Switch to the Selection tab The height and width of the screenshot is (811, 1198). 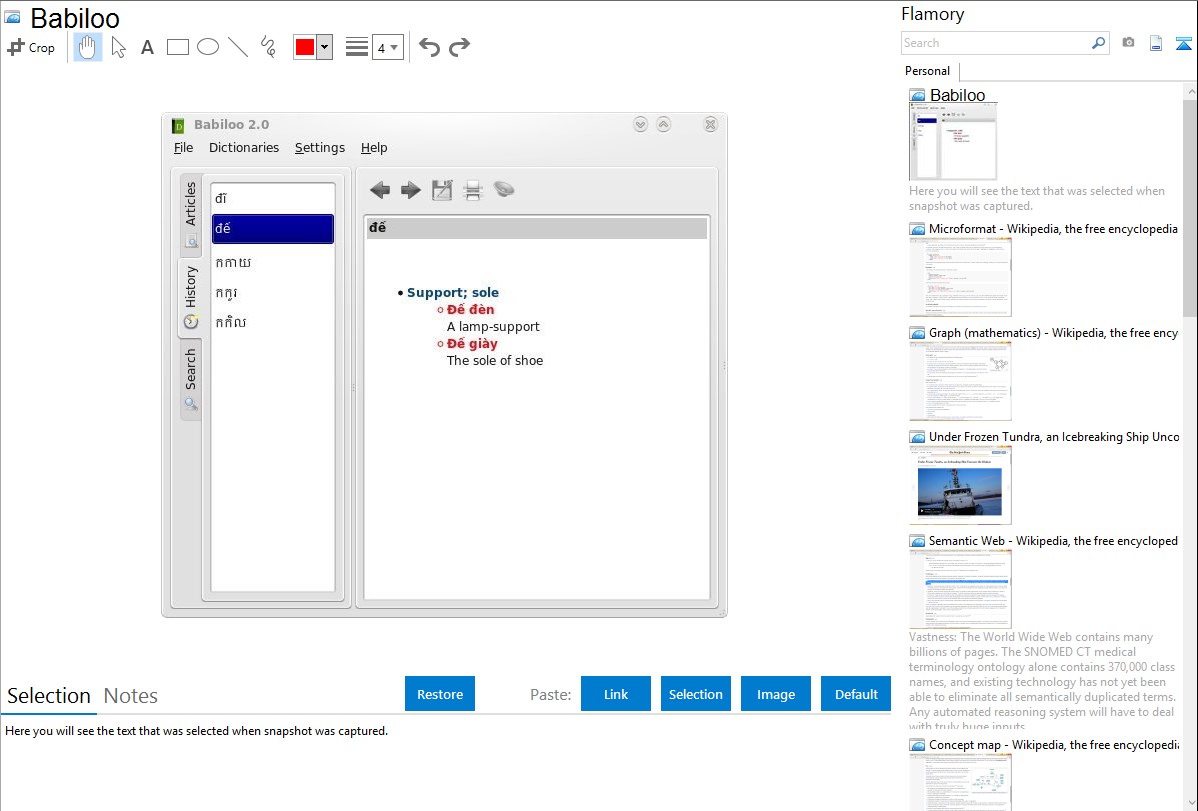[x=49, y=696]
